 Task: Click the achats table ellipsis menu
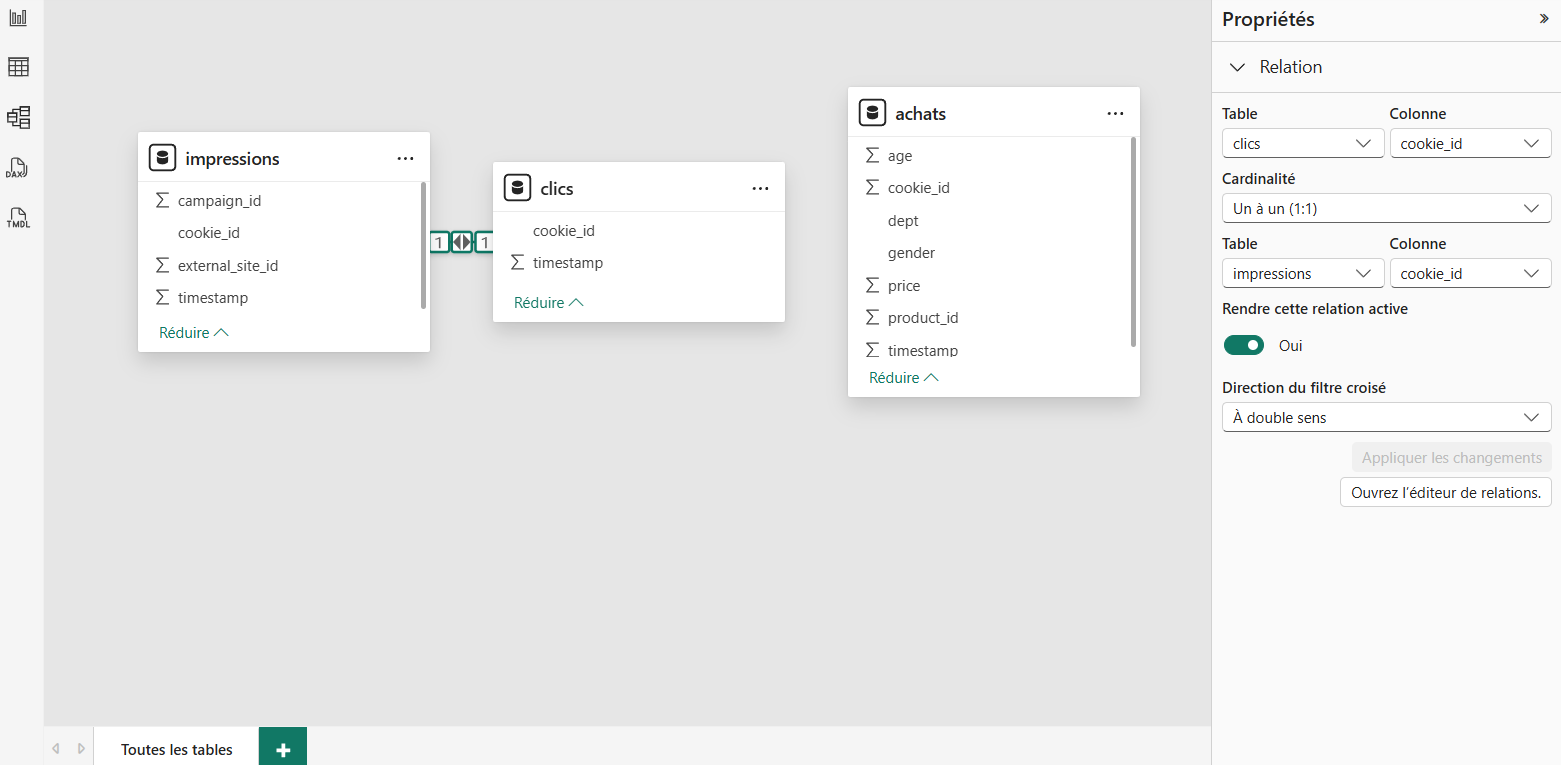click(x=1115, y=113)
